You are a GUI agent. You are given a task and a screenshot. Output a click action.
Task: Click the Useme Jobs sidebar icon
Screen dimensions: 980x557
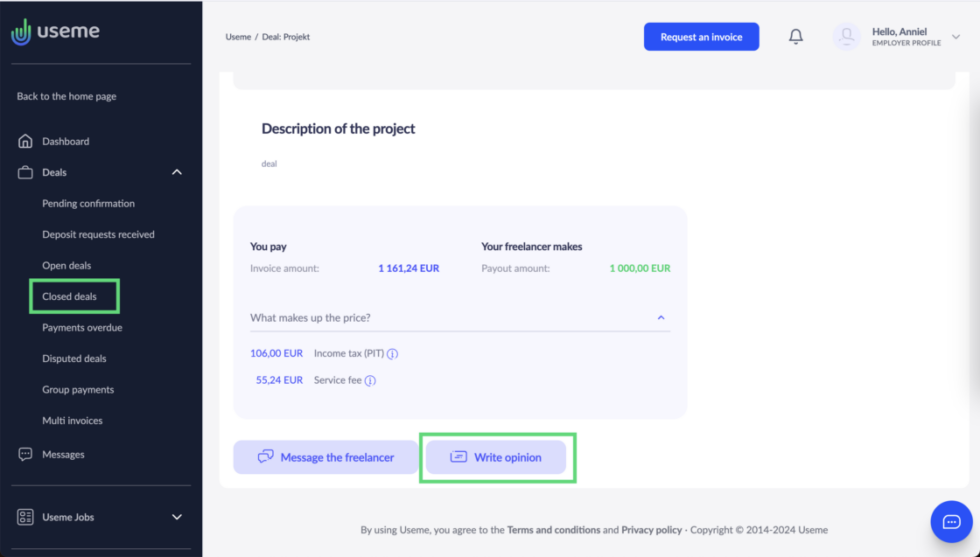[x=26, y=517]
